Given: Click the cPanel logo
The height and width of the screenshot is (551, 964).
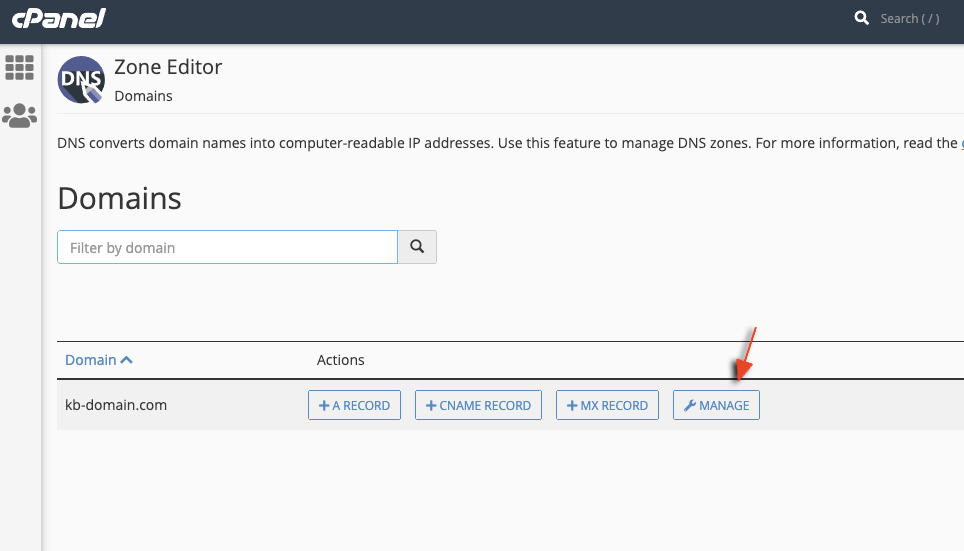Looking at the screenshot, I should (x=59, y=19).
